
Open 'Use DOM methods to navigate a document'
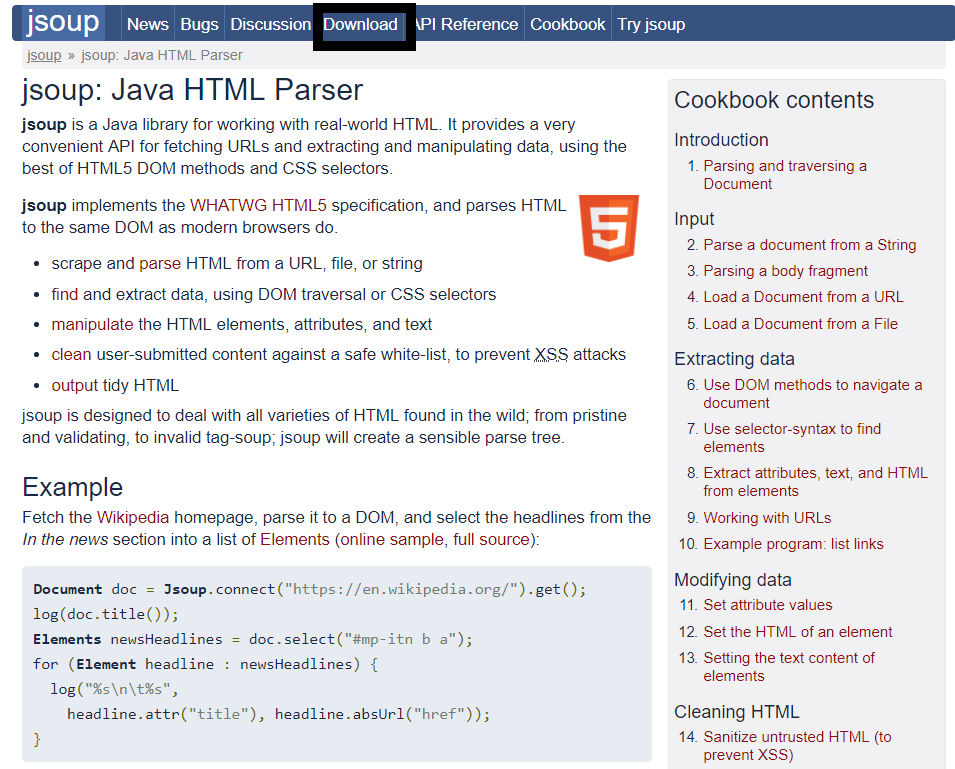pyautogui.click(x=813, y=394)
